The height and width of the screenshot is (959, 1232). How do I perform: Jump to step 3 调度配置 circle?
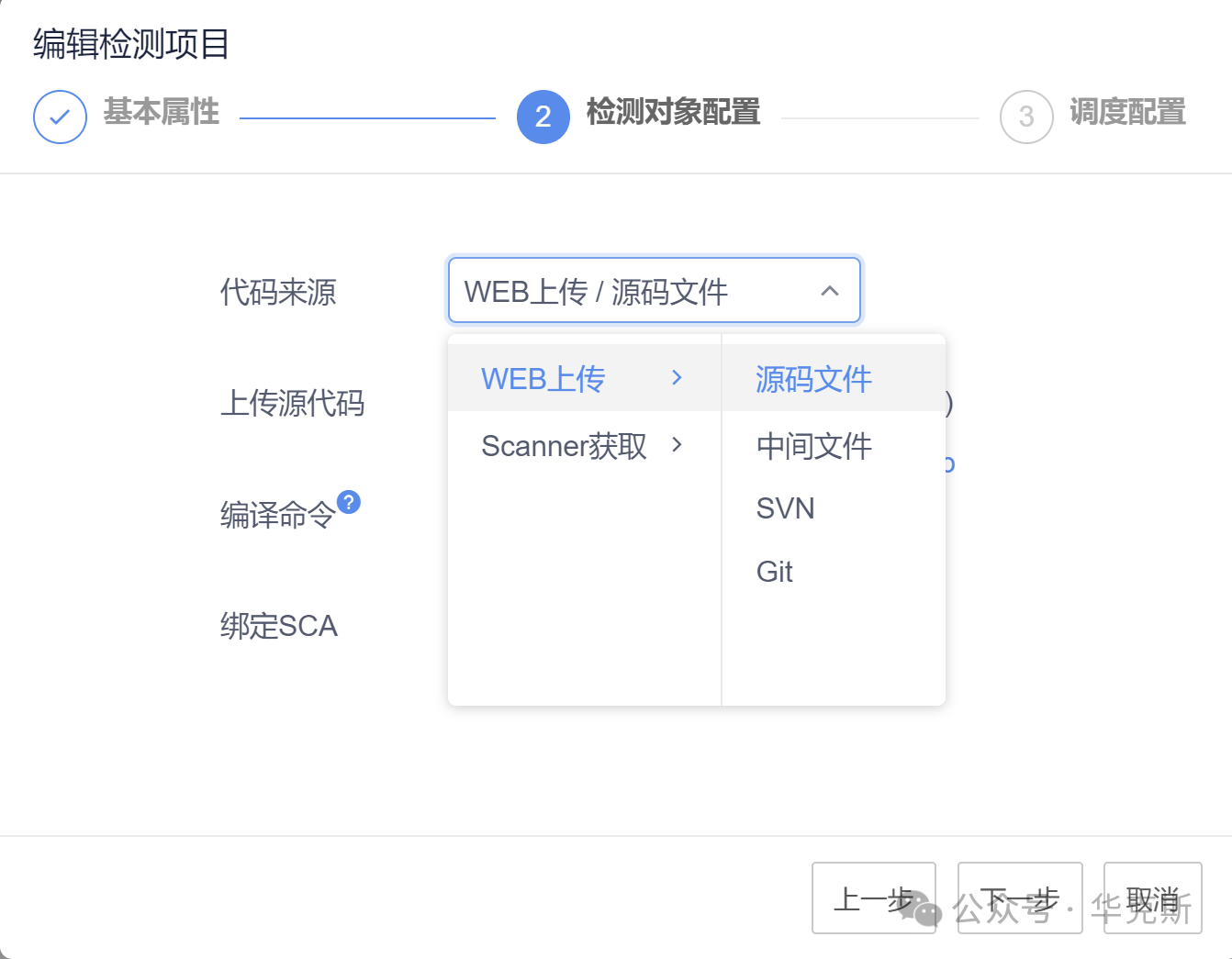[x=1025, y=117]
